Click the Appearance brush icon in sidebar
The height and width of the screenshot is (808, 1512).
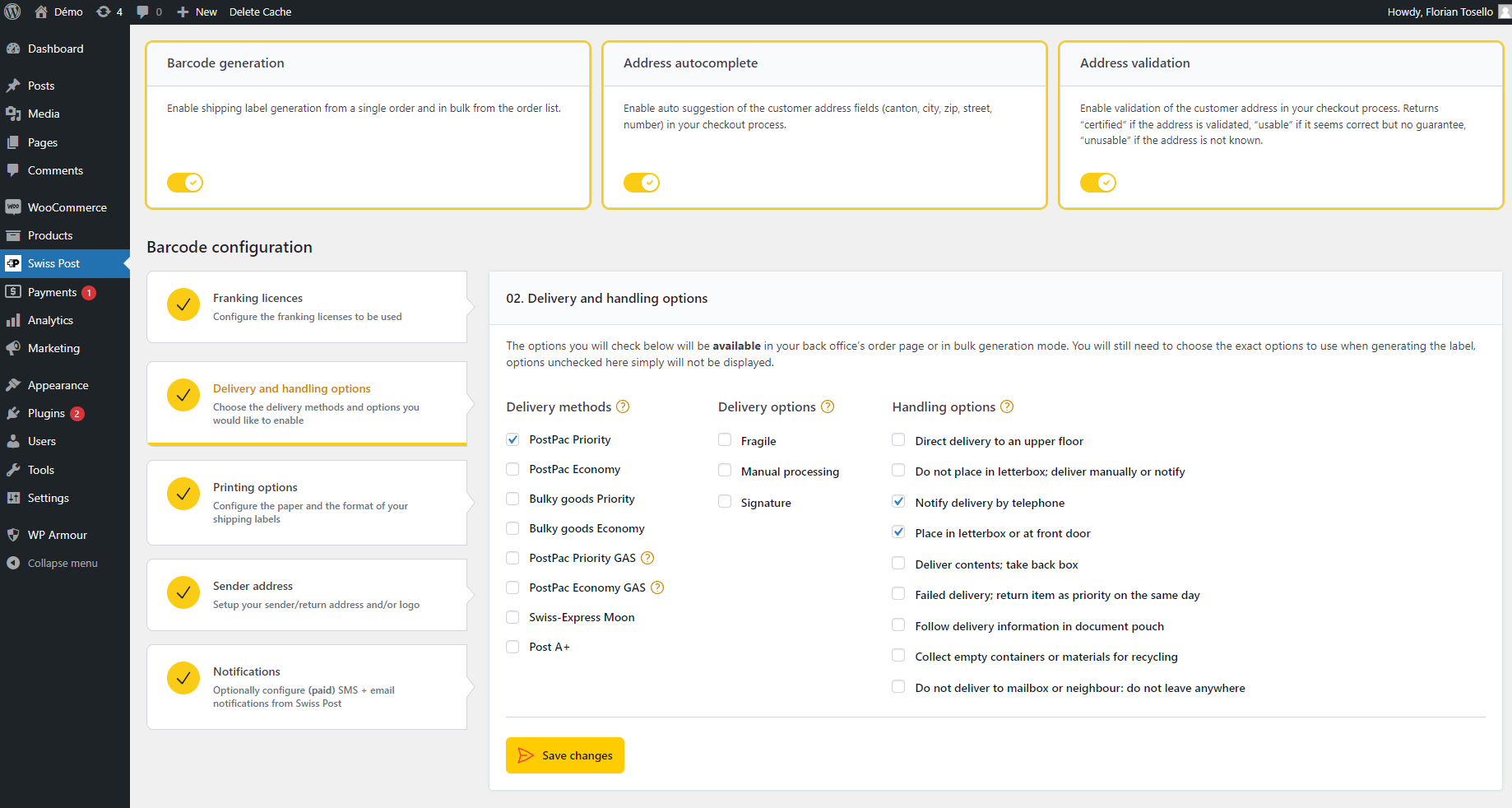[13, 384]
